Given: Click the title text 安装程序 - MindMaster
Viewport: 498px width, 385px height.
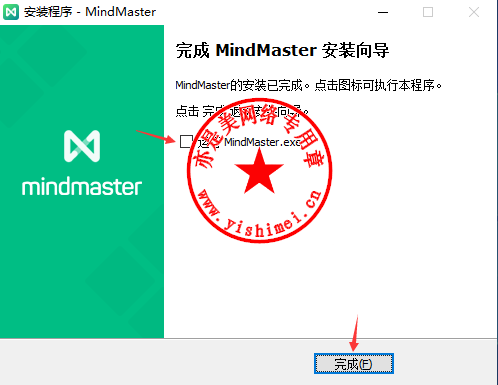Looking at the screenshot, I should click(x=90, y=12).
